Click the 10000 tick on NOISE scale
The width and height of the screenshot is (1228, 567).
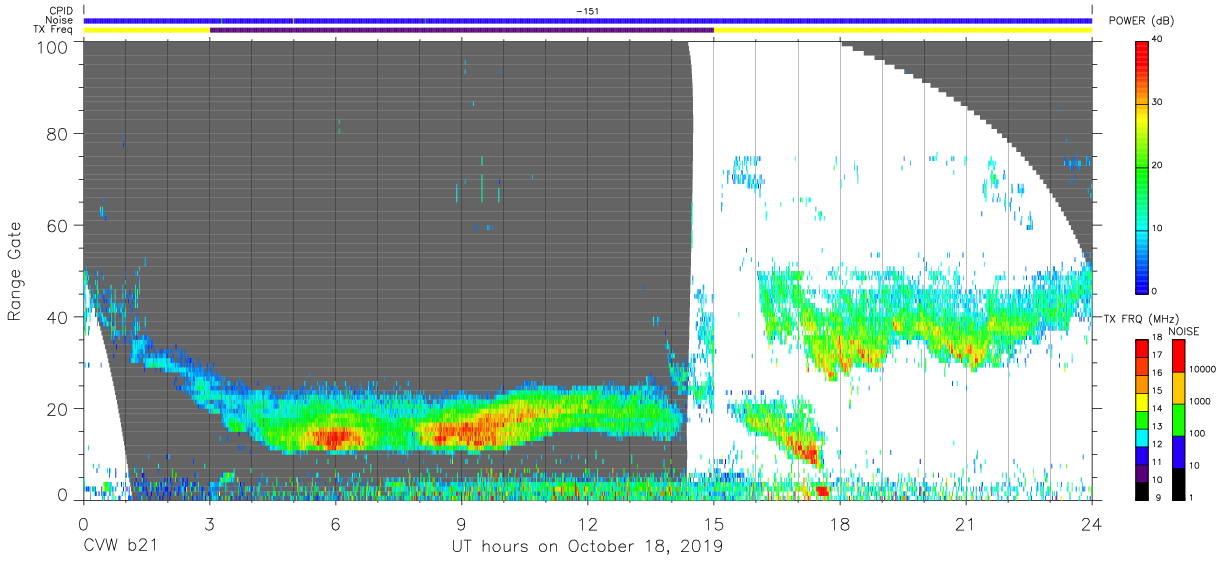coord(1201,369)
